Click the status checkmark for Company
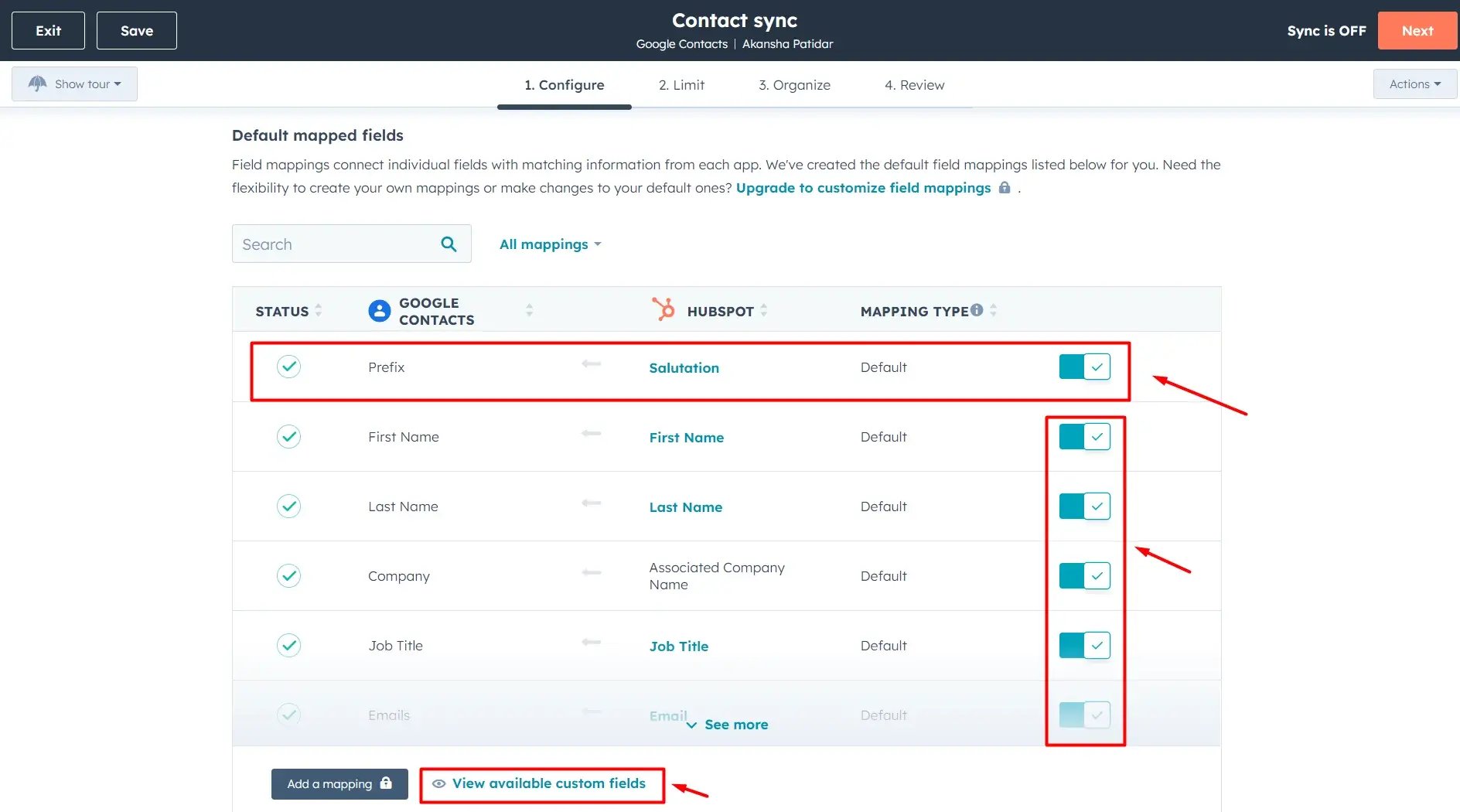The height and width of the screenshot is (812, 1460). pos(288,575)
